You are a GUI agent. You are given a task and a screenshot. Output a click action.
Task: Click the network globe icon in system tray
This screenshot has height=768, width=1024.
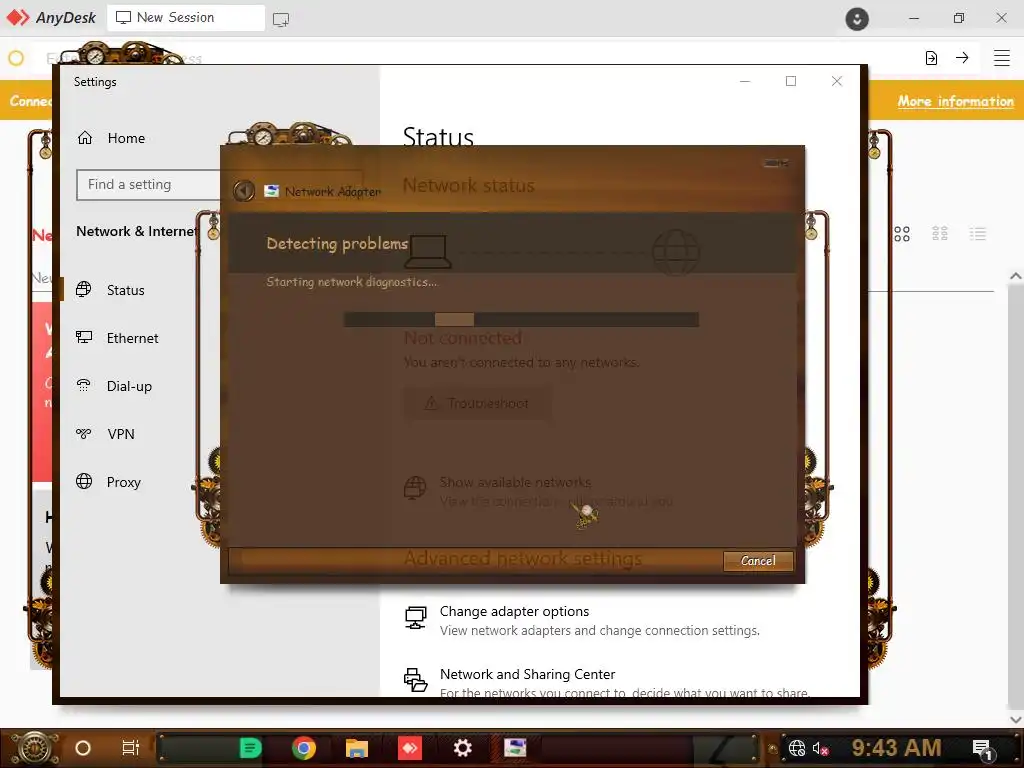797,748
